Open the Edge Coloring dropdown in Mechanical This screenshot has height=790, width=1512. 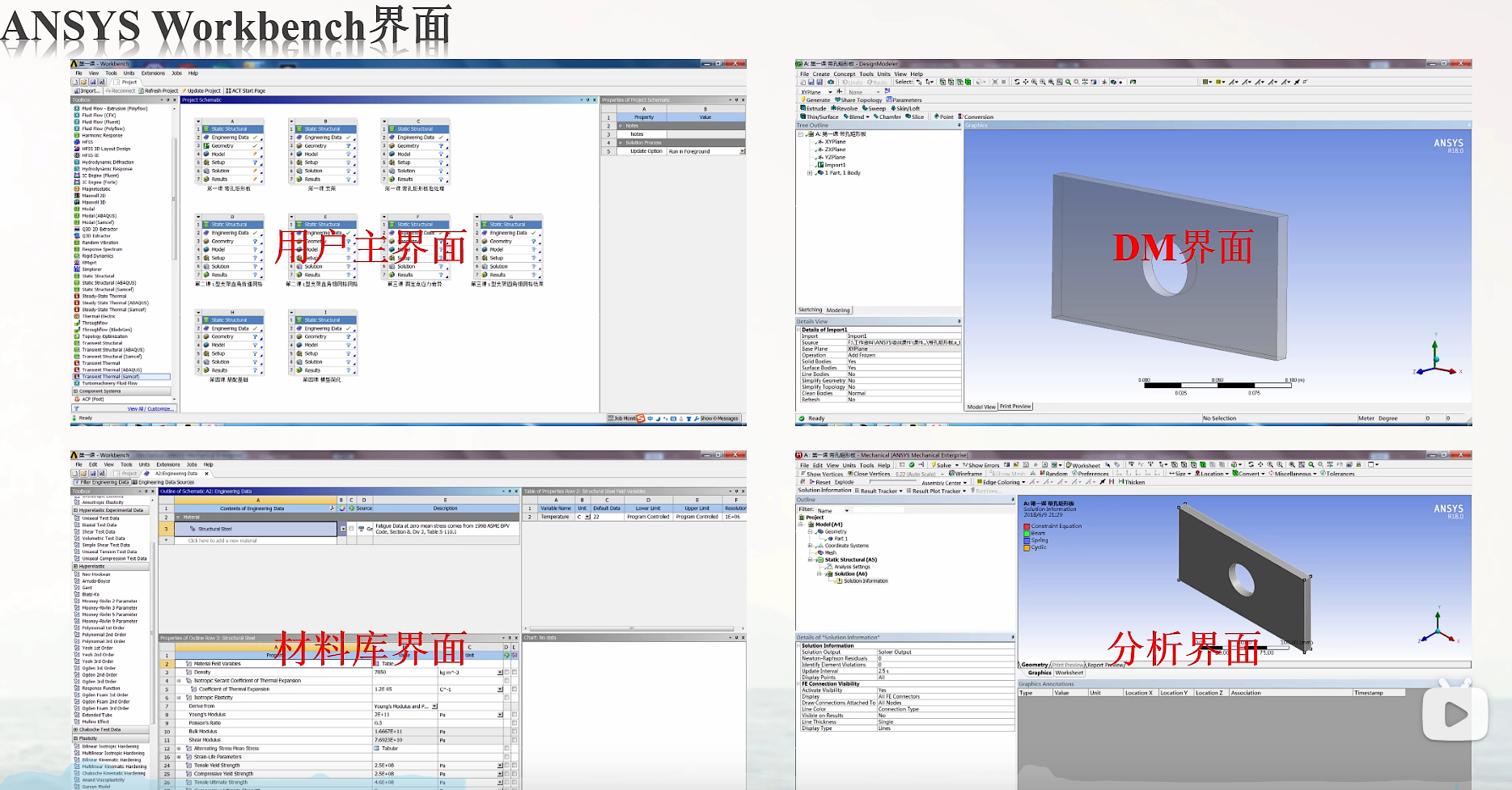1023,483
